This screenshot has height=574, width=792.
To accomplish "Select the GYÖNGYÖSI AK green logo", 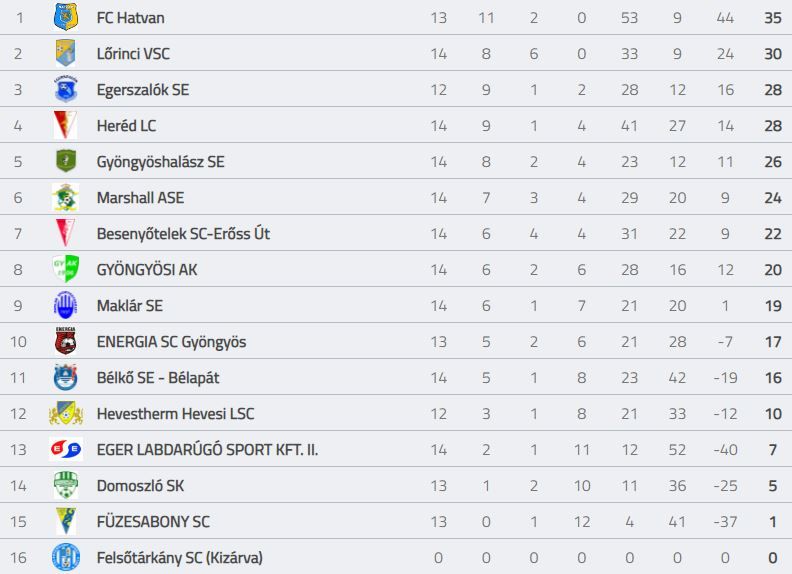I will point(66,269).
